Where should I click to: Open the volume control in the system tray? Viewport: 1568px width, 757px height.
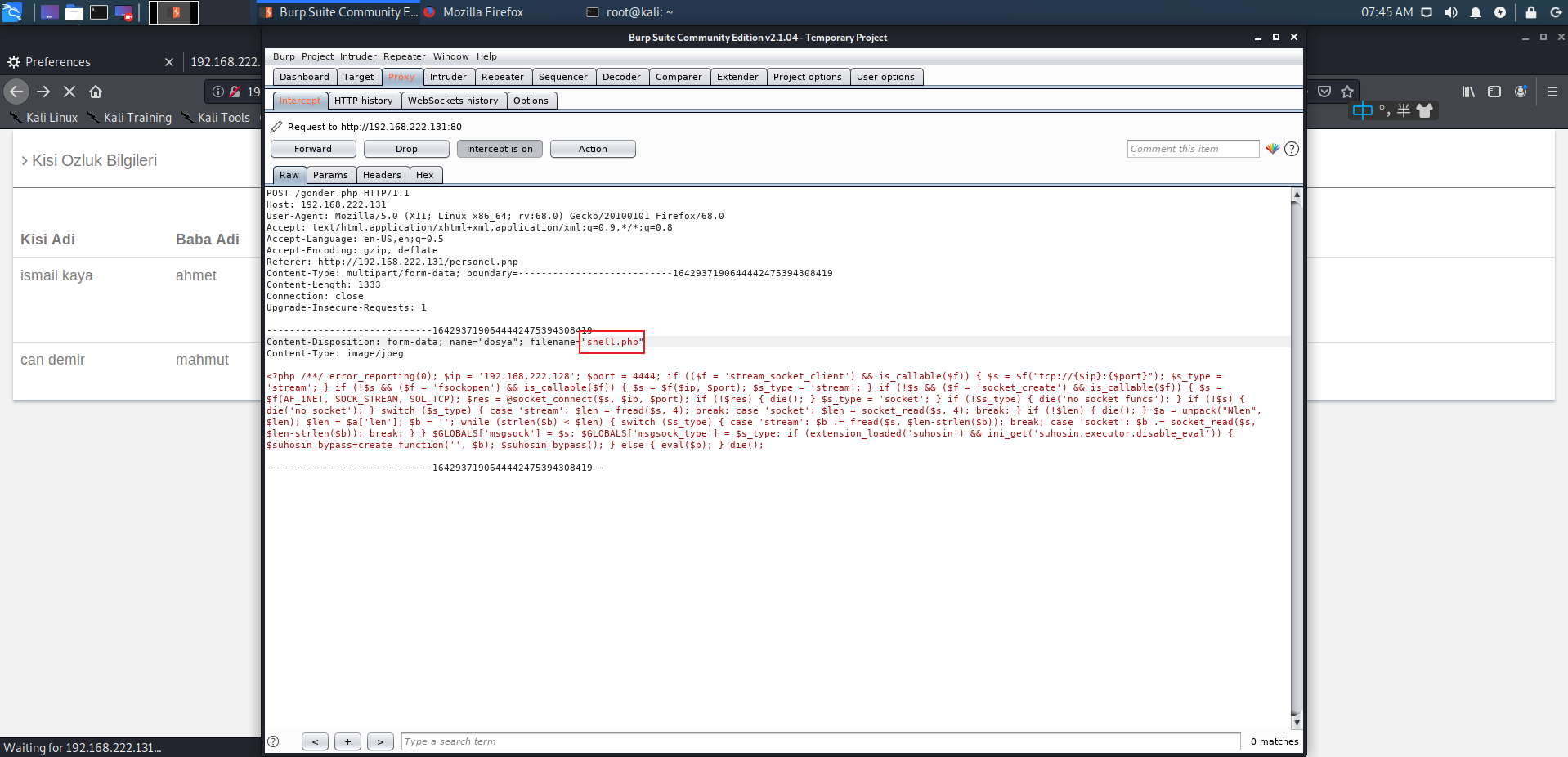1451,12
